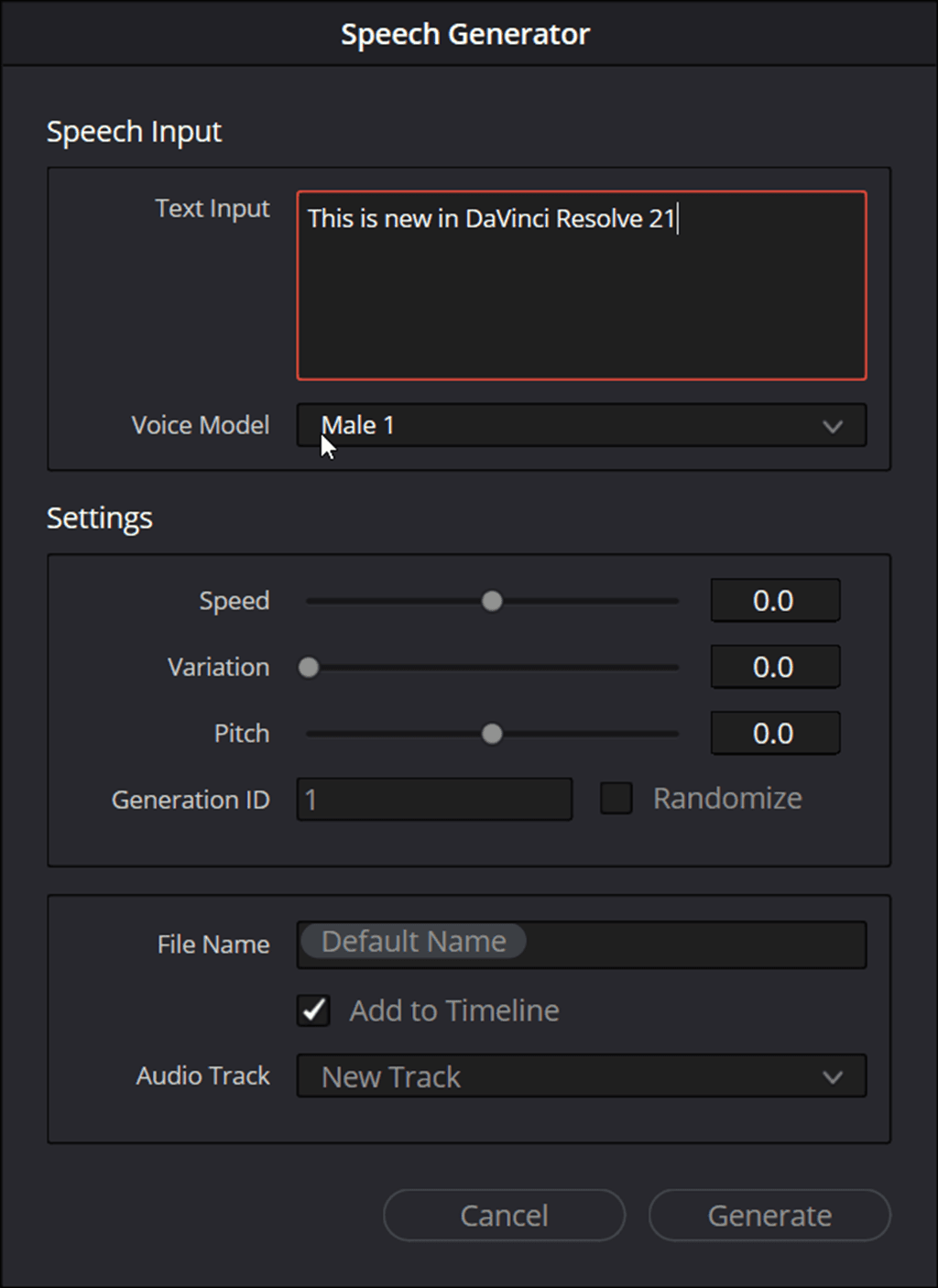Click the File Name field showing Default Name
This screenshot has width=938, height=1288.
[x=581, y=943]
